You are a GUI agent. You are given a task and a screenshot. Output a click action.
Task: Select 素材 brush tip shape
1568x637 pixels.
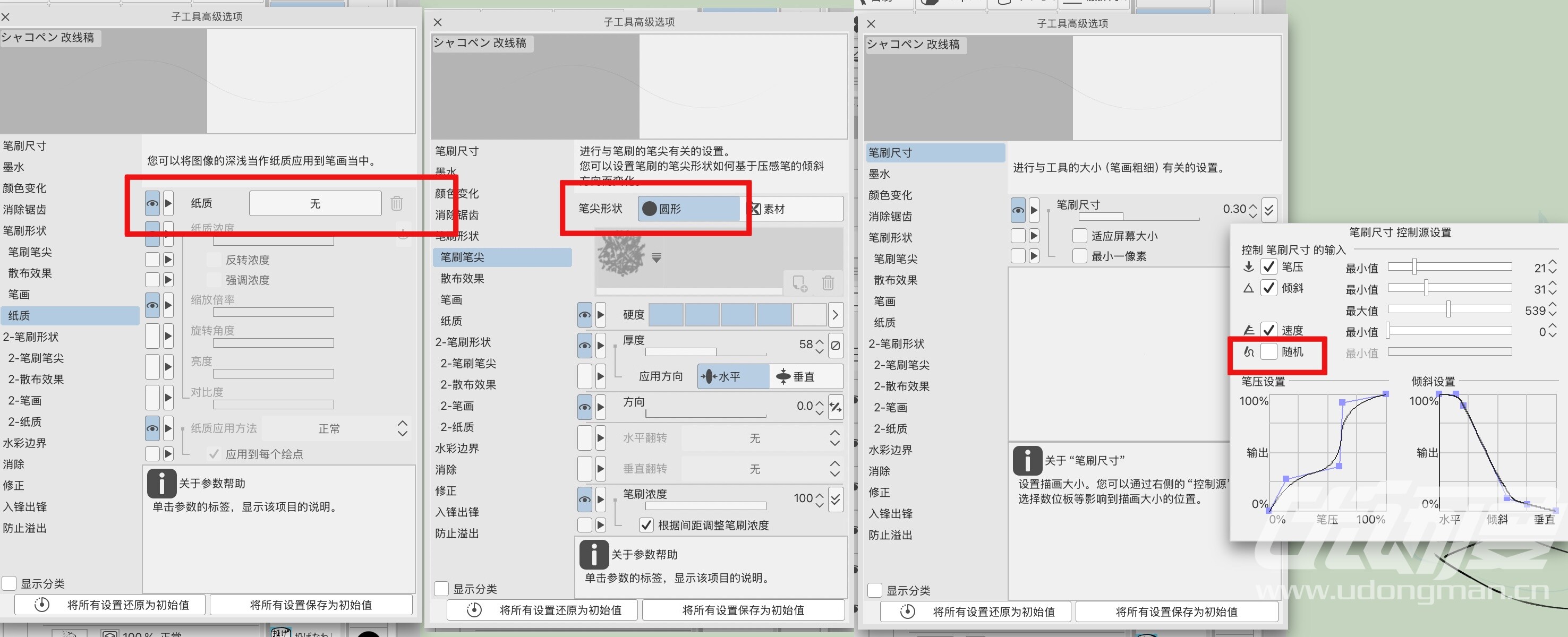click(792, 209)
